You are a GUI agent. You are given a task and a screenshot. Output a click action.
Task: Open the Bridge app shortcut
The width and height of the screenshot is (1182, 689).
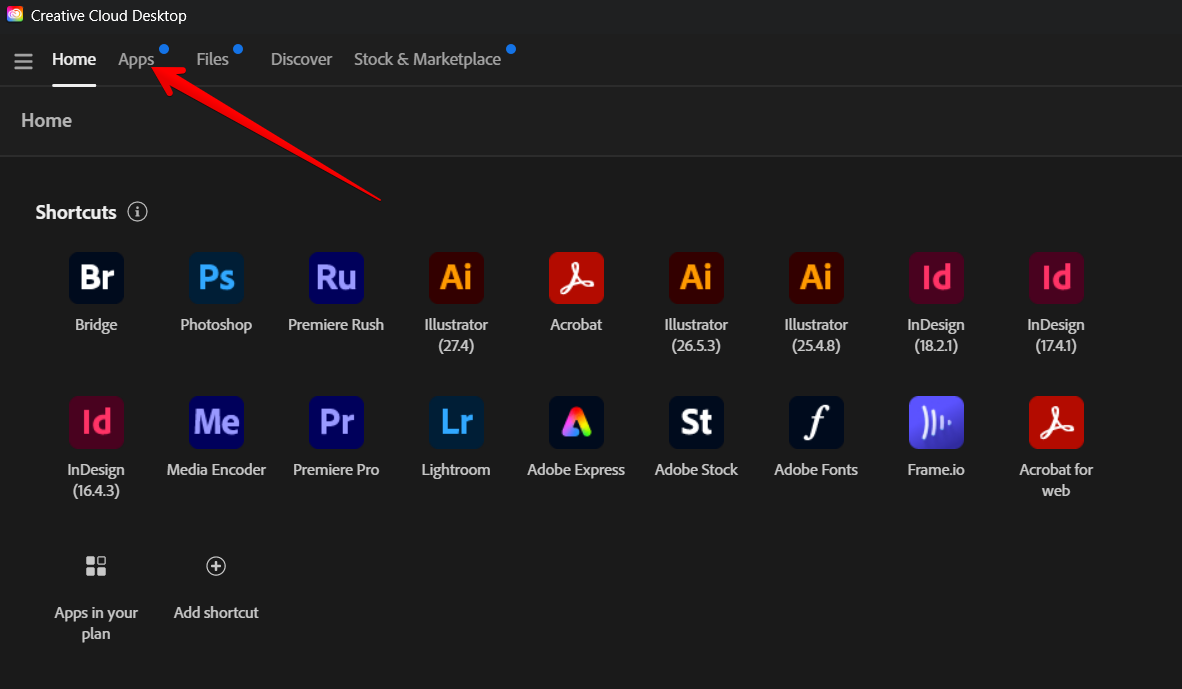click(x=96, y=277)
